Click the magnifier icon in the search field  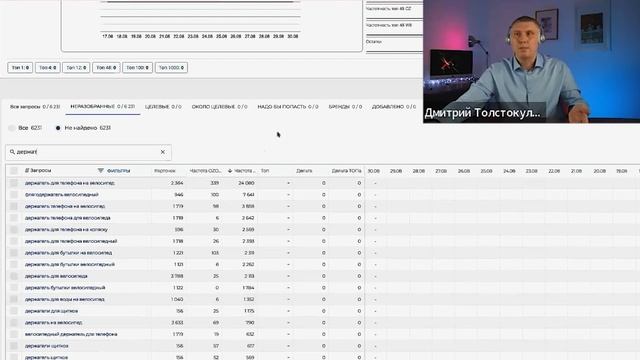[x=12, y=152]
